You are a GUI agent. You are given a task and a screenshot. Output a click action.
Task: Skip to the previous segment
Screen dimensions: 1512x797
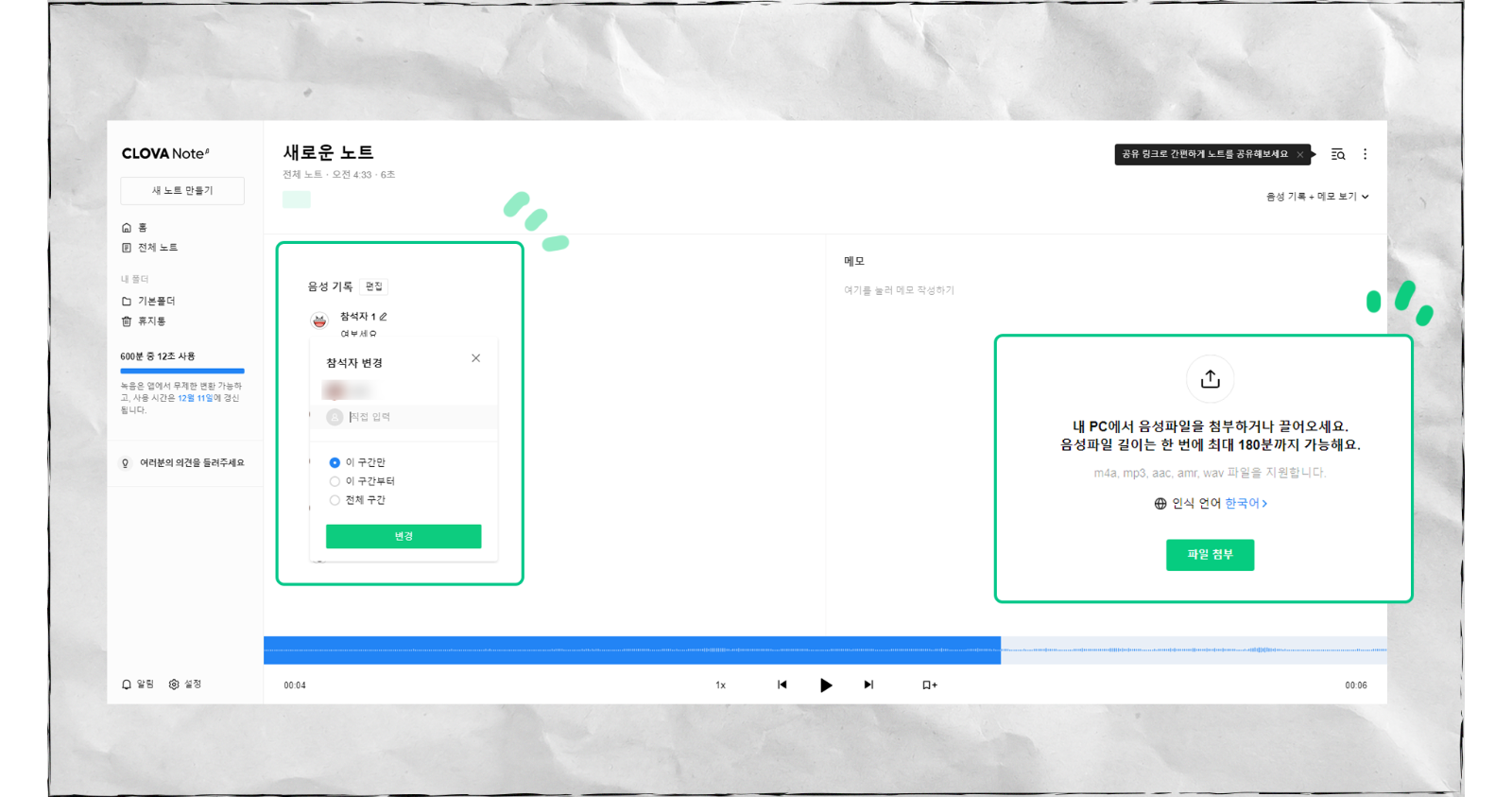tap(782, 684)
